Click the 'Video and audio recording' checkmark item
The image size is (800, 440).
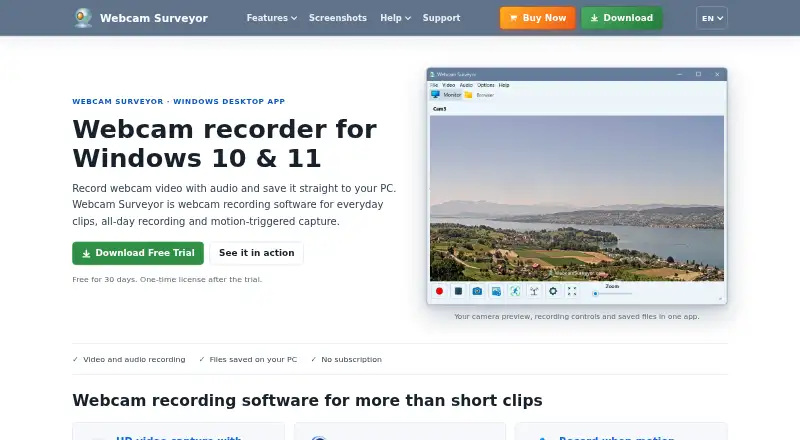(129, 359)
